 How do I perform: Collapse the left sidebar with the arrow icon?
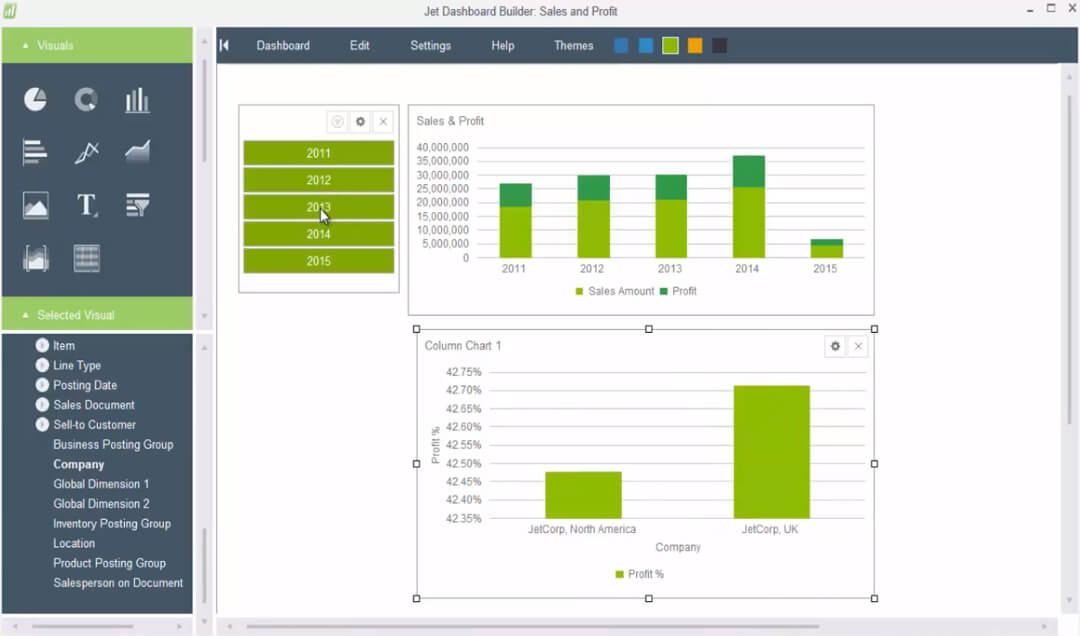click(x=224, y=45)
